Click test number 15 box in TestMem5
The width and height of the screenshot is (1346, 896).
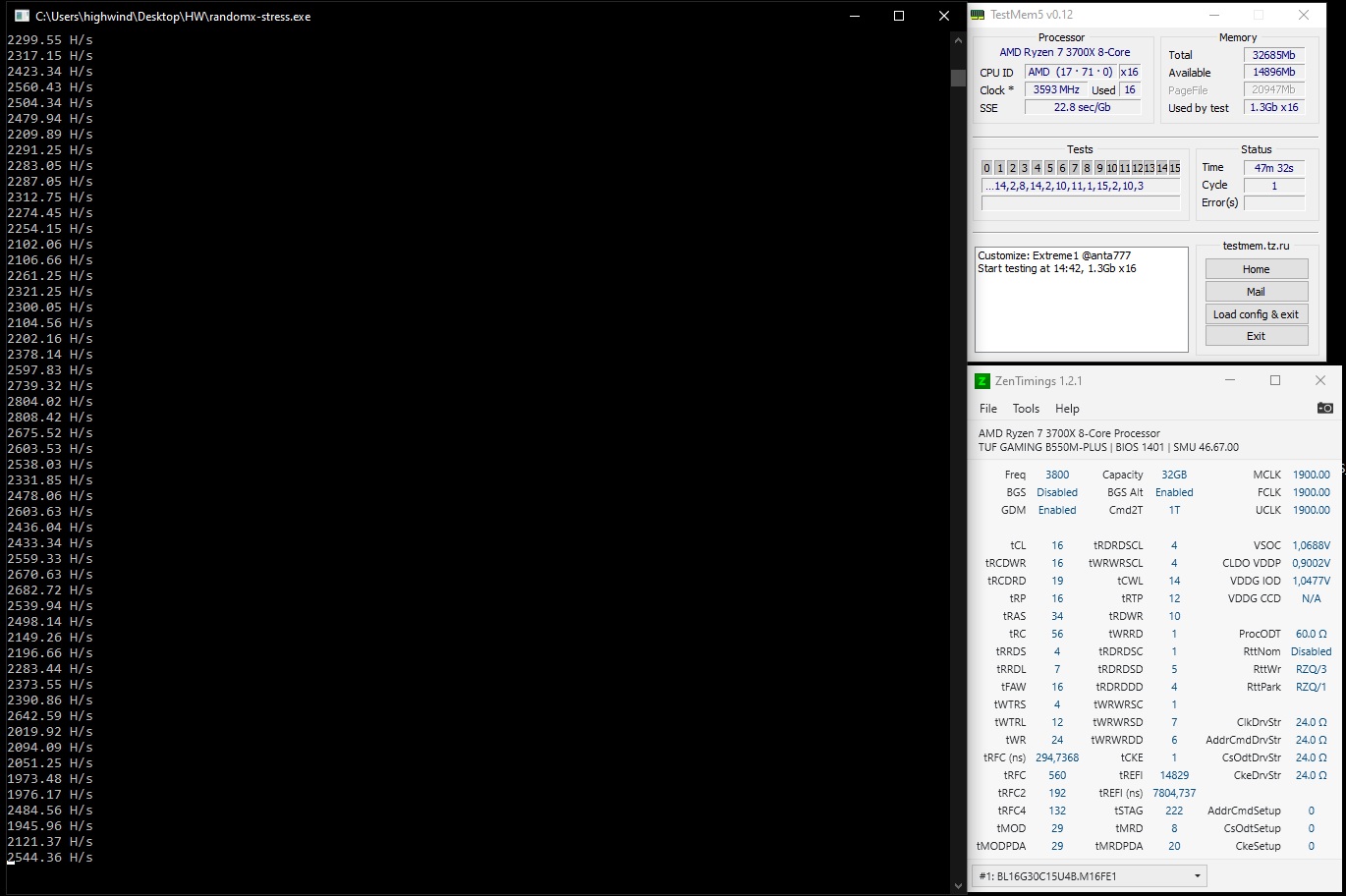pos(1174,168)
